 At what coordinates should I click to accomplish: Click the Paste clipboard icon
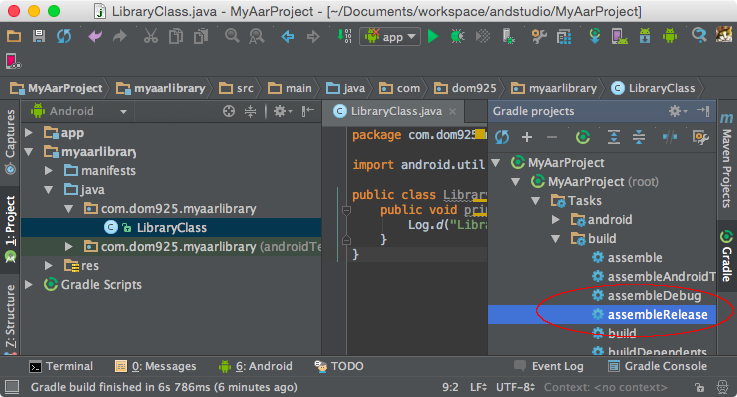(x=201, y=36)
